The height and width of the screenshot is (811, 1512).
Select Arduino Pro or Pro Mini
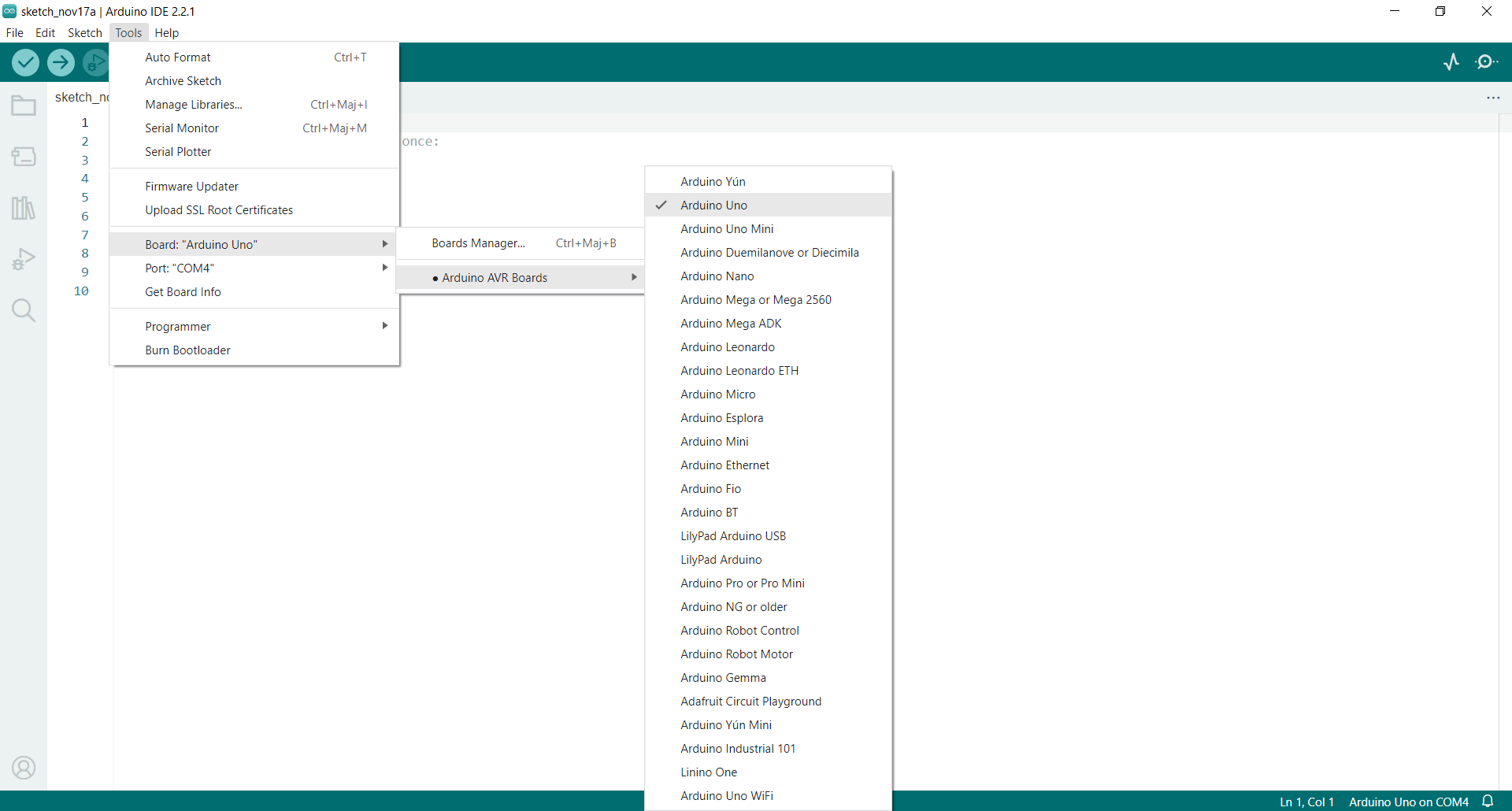[x=768, y=583]
